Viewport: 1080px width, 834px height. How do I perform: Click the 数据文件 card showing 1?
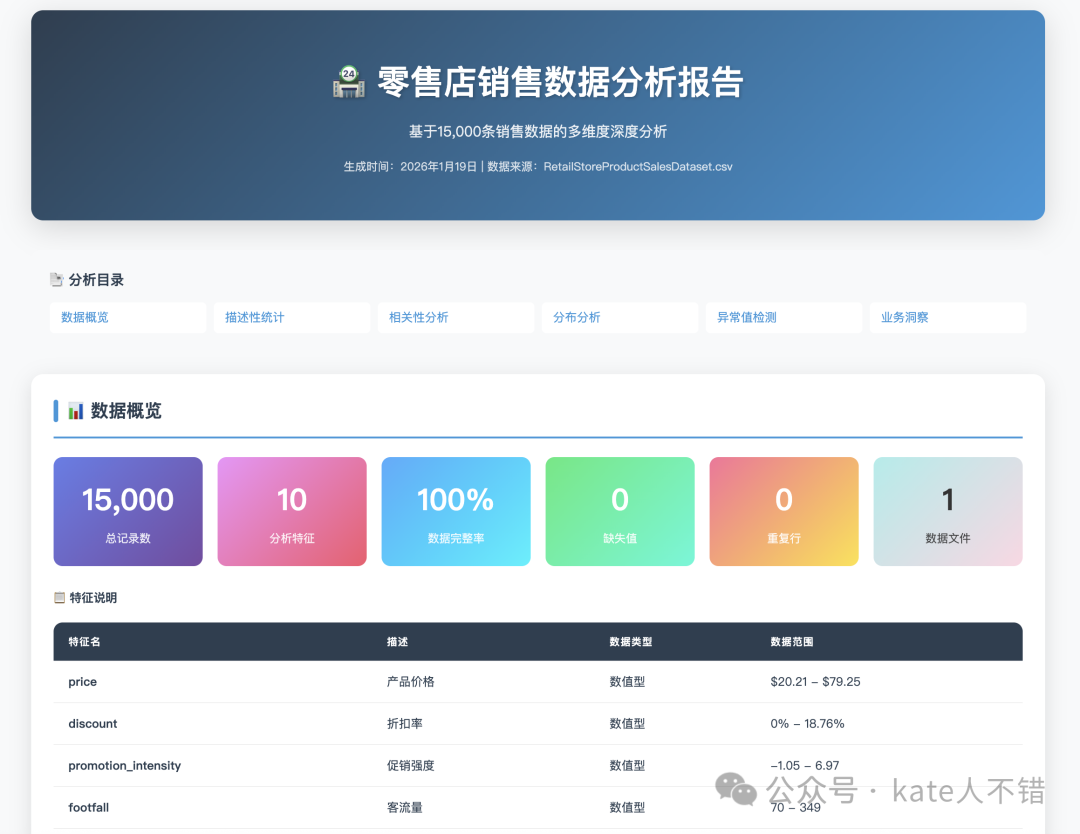click(x=948, y=512)
